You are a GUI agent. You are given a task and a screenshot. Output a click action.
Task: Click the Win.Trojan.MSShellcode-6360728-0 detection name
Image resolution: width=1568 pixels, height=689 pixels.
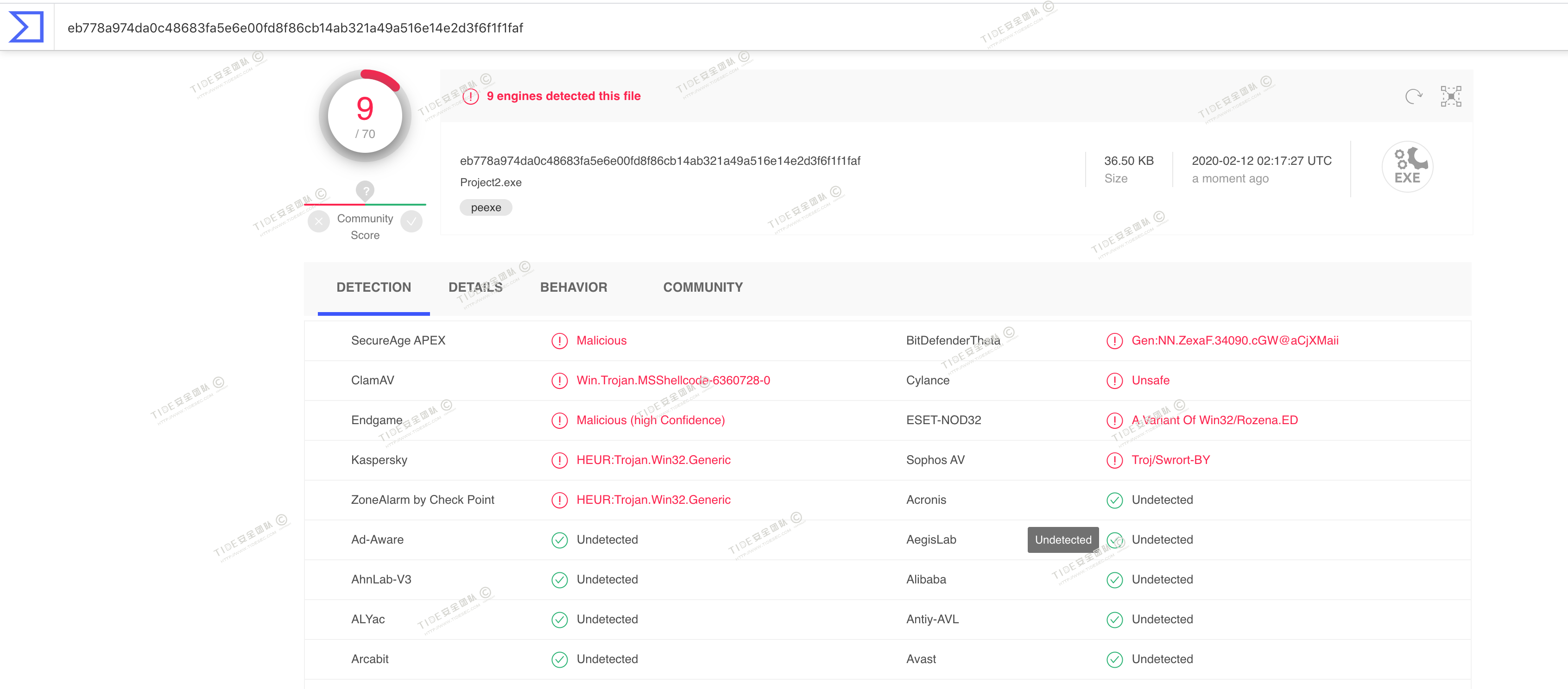(673, 381)
